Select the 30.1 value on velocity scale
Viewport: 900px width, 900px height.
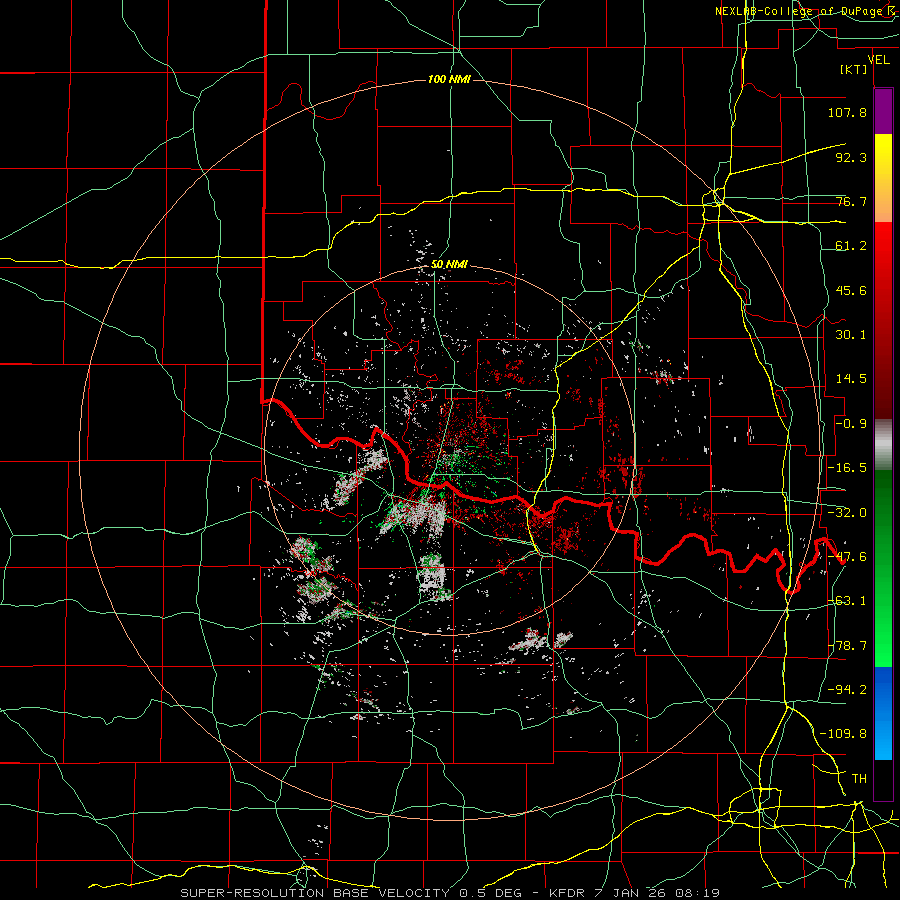pyautogui.click(x=851, y=335)
